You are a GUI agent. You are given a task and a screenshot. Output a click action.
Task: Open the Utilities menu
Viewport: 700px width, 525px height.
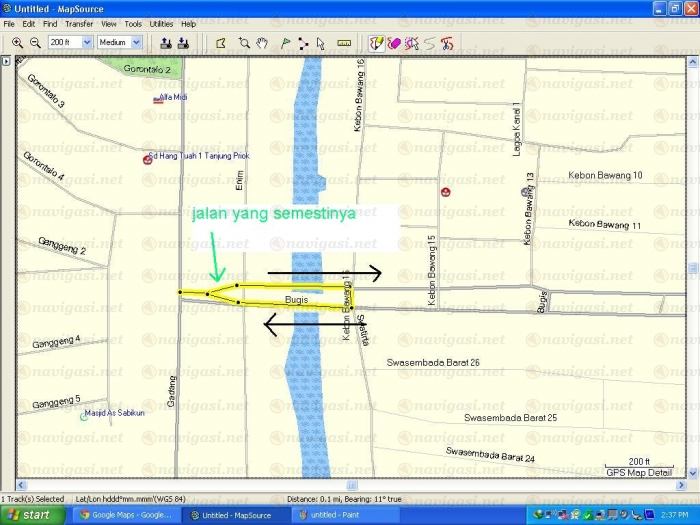tap(161, 23)
